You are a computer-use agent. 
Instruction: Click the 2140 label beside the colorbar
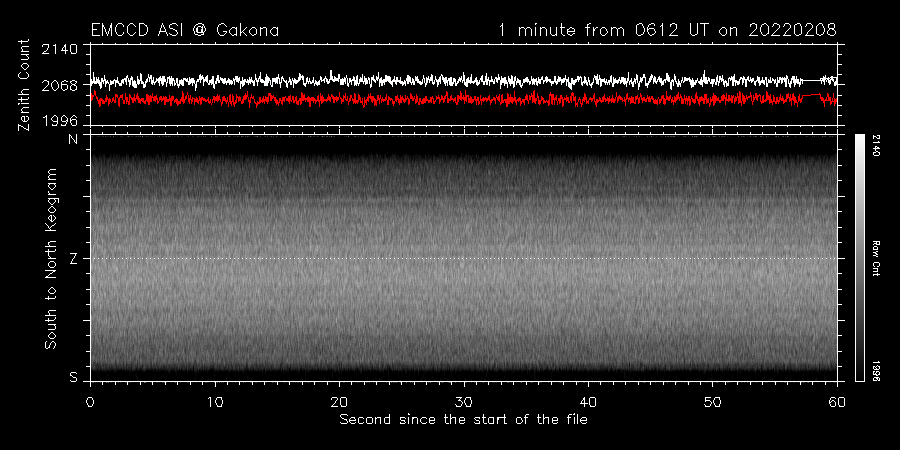tap(878, 145)
